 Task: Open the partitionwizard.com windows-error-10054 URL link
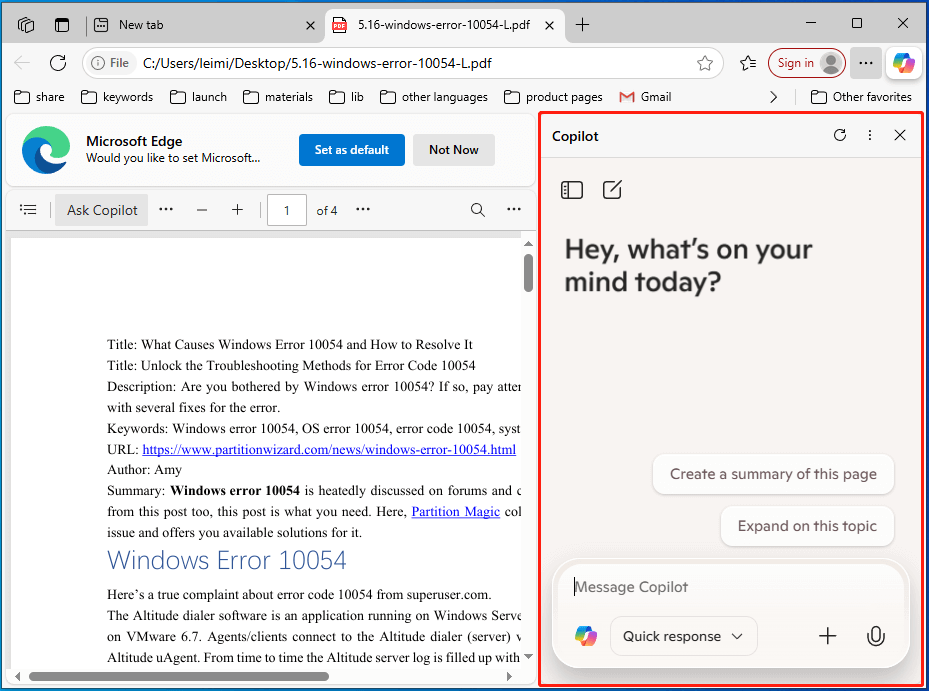[x=329, y=450]
